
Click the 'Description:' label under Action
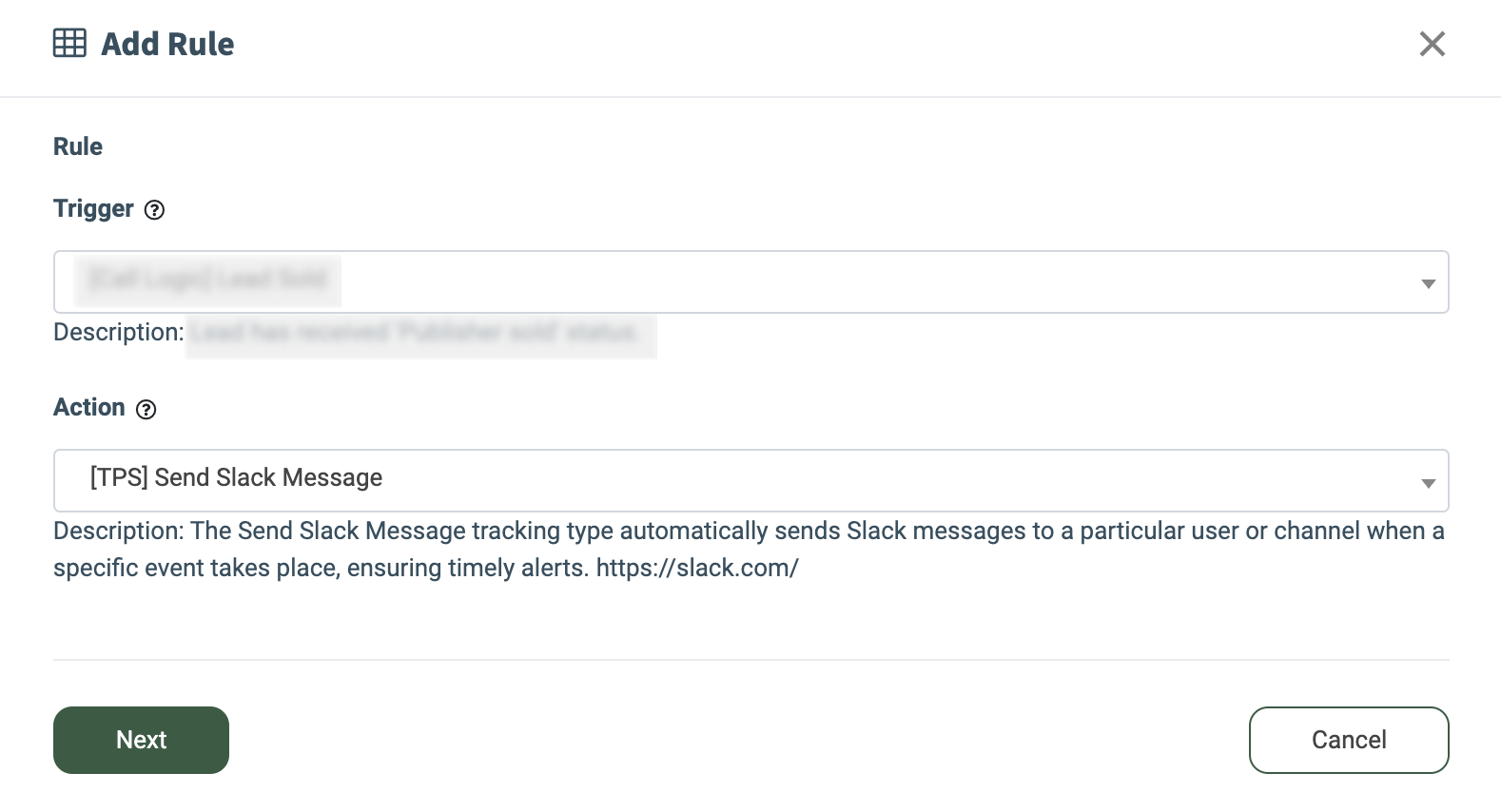(118, 531)
